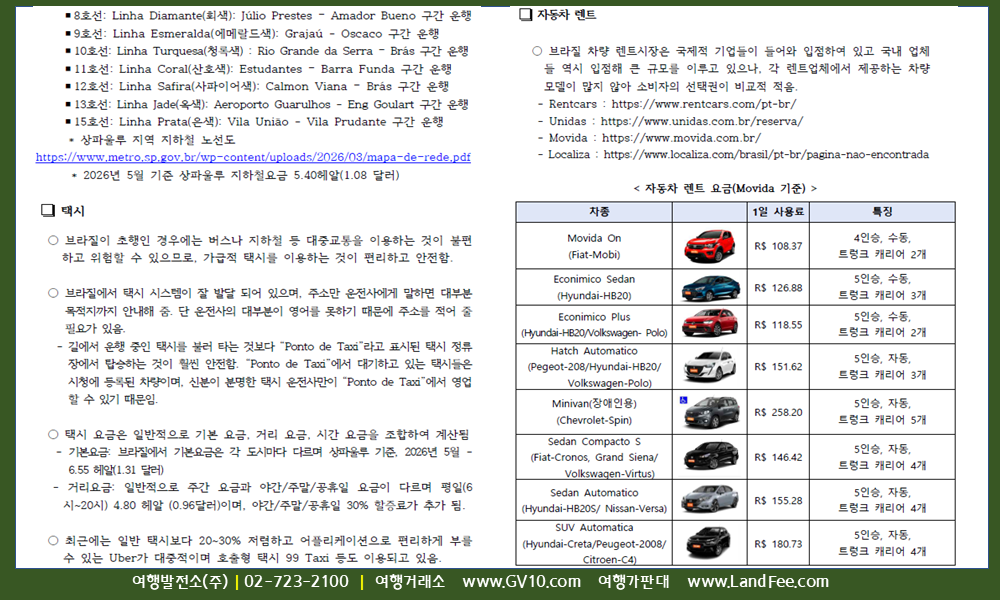Open the Localiza website URL

766,154
